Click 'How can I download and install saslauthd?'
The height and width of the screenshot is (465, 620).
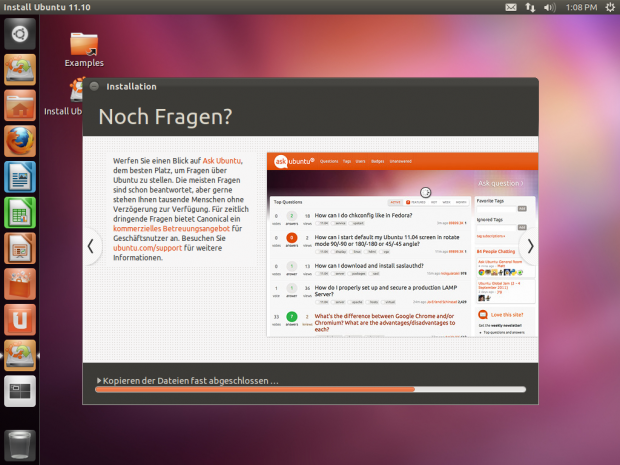click(x=369, y=266)
